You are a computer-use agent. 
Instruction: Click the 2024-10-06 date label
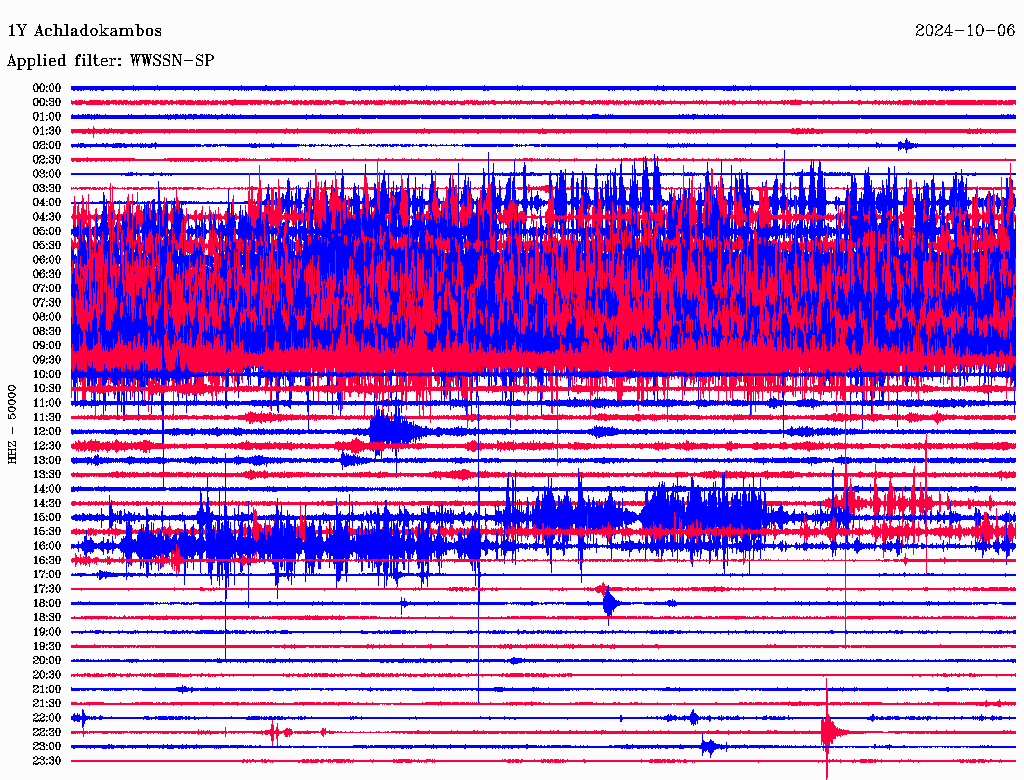pyautogui.click(x=965, y=31)
